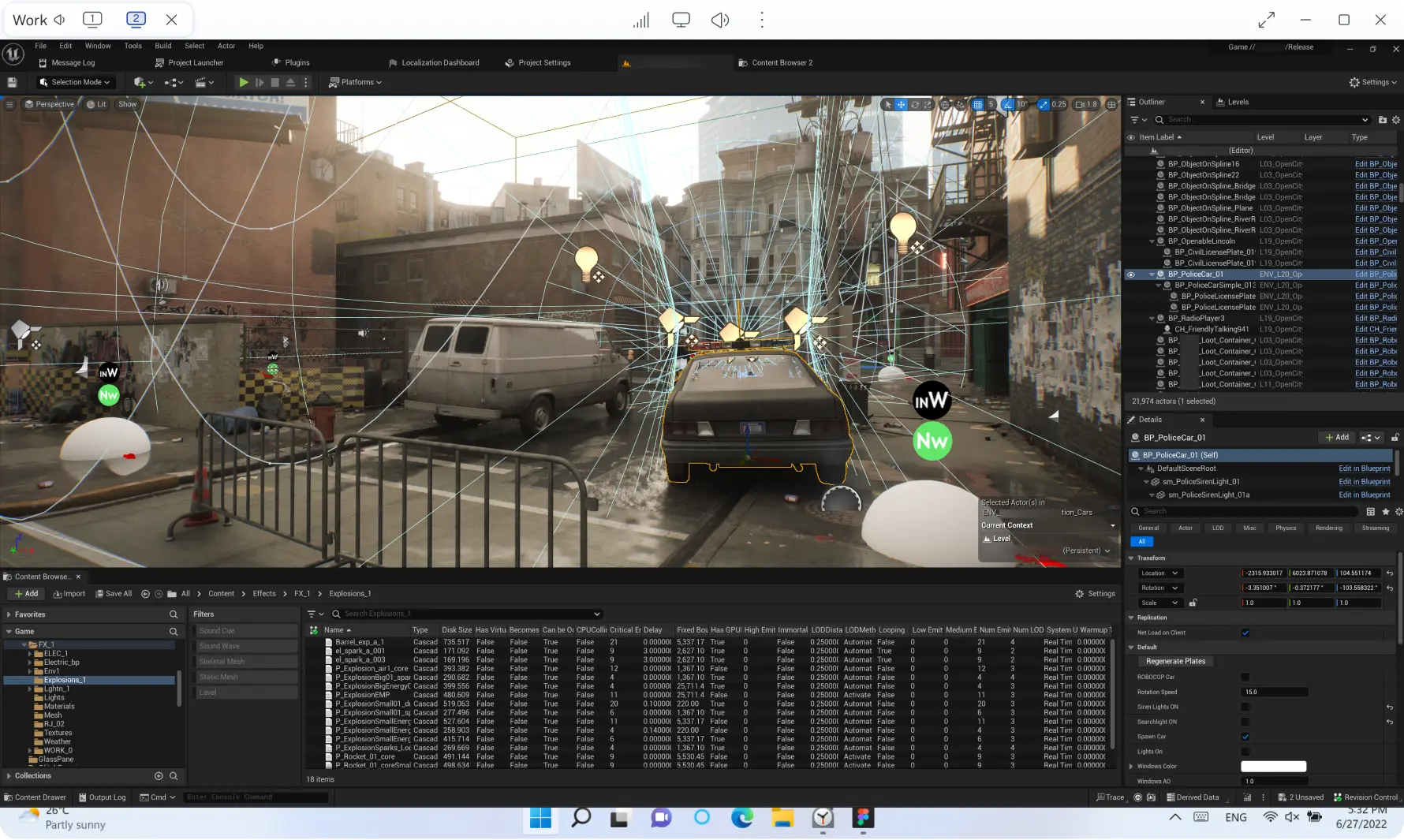Select the rotate gizmo tool in viewport
1404x840 pixels.
[915, 104]
